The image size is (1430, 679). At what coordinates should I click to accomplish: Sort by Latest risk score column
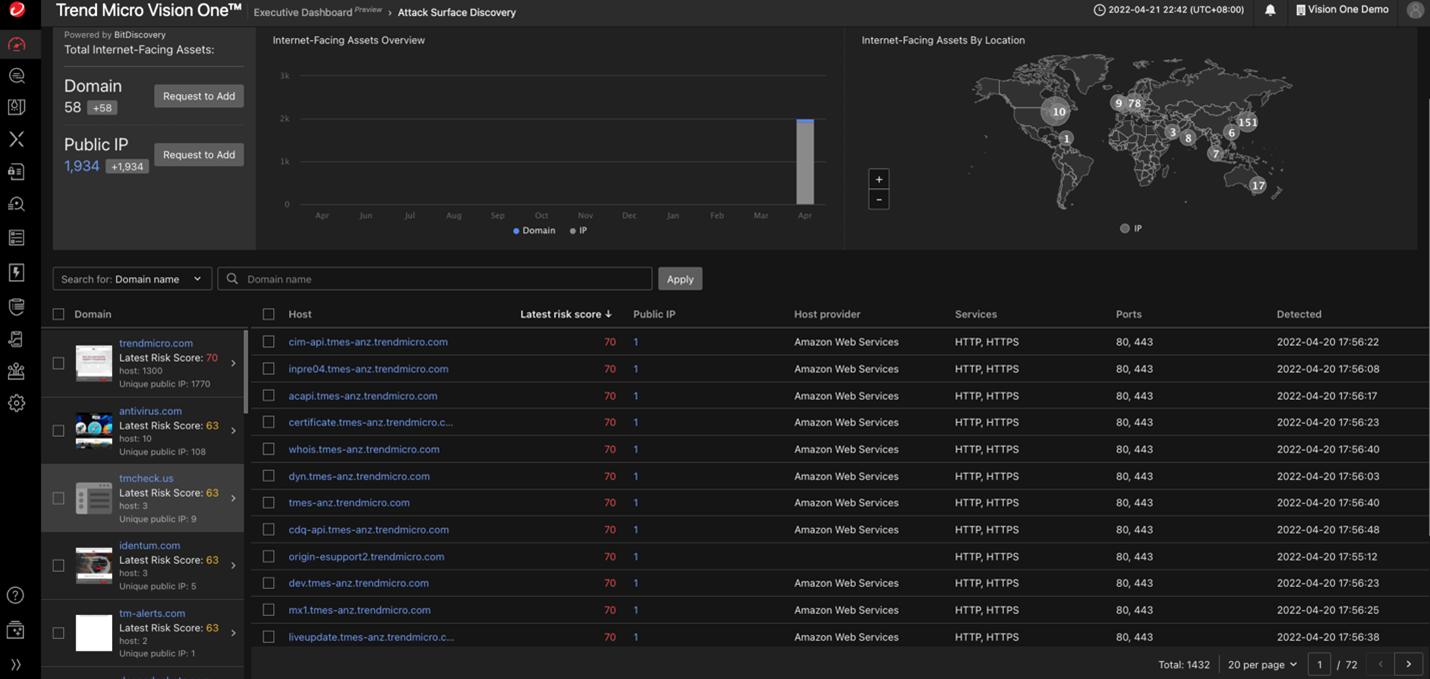coord(565,314)
